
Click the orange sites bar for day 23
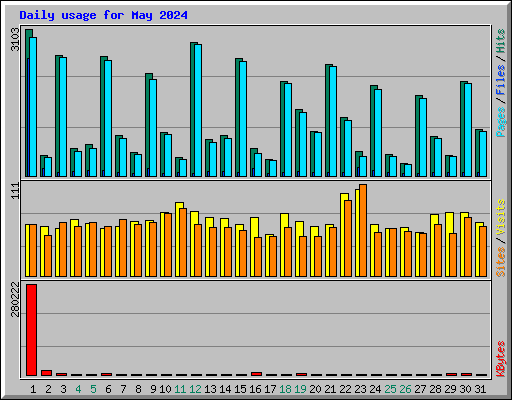click(x=363, y=230)
